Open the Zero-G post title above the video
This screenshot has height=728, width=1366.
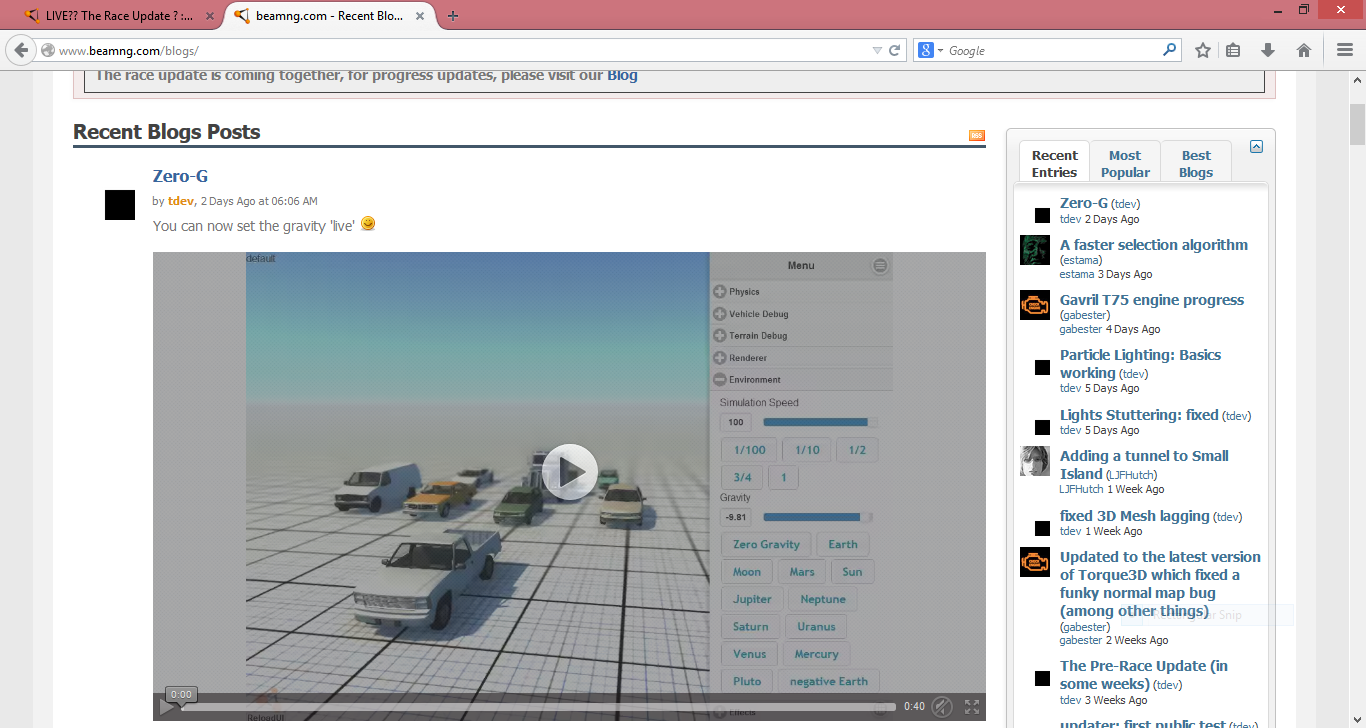click(x=180, y=176)
